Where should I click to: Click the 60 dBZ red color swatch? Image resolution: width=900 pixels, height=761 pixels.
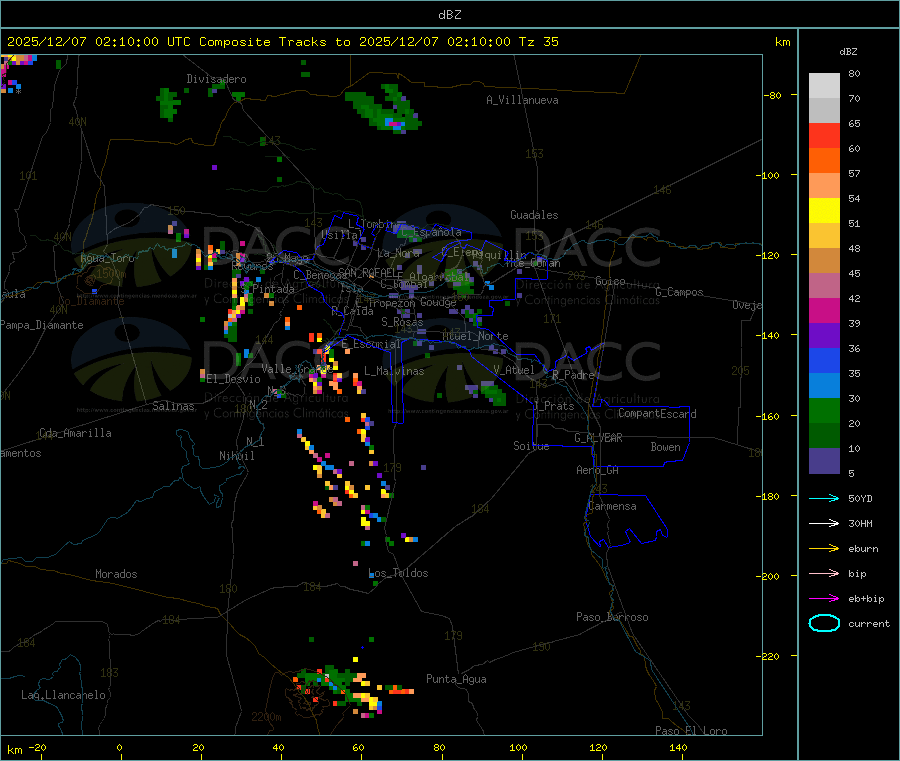point(824,135)
